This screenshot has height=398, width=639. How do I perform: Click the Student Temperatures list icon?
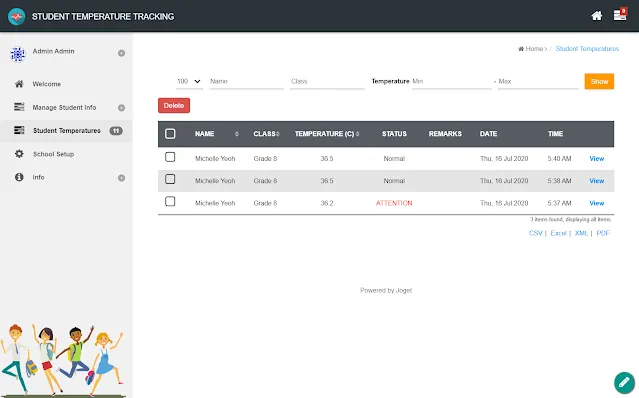coord(19,130)
